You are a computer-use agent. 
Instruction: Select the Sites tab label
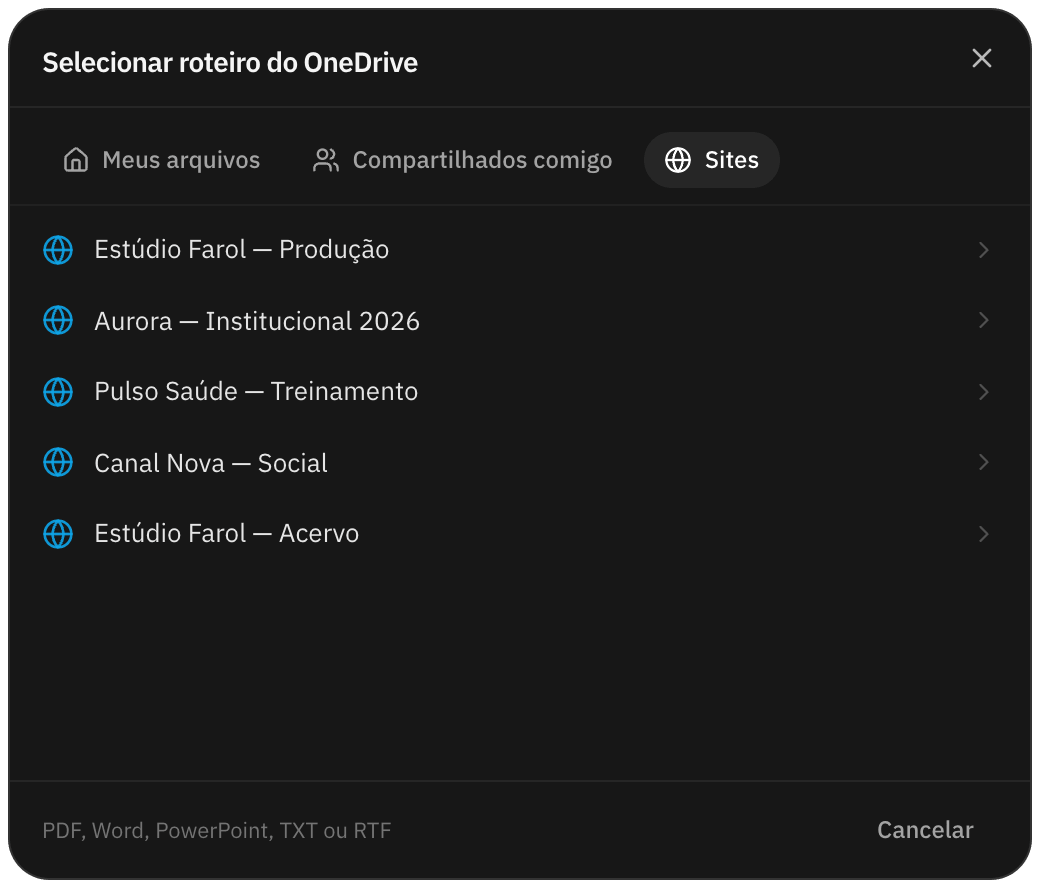click(732, 160)
